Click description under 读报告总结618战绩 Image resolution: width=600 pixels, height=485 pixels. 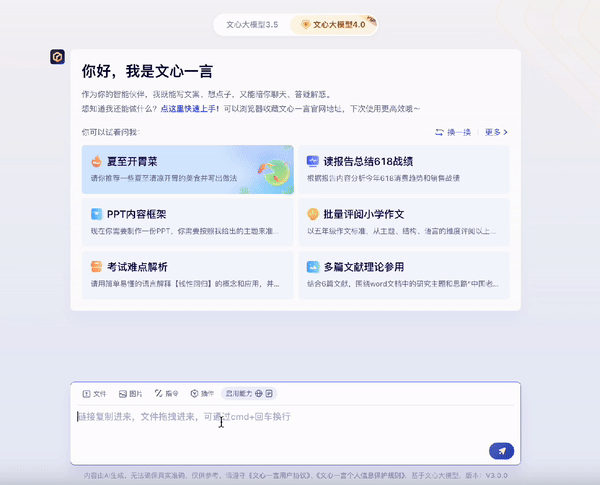pyautogui.click(x=383, y=178)
